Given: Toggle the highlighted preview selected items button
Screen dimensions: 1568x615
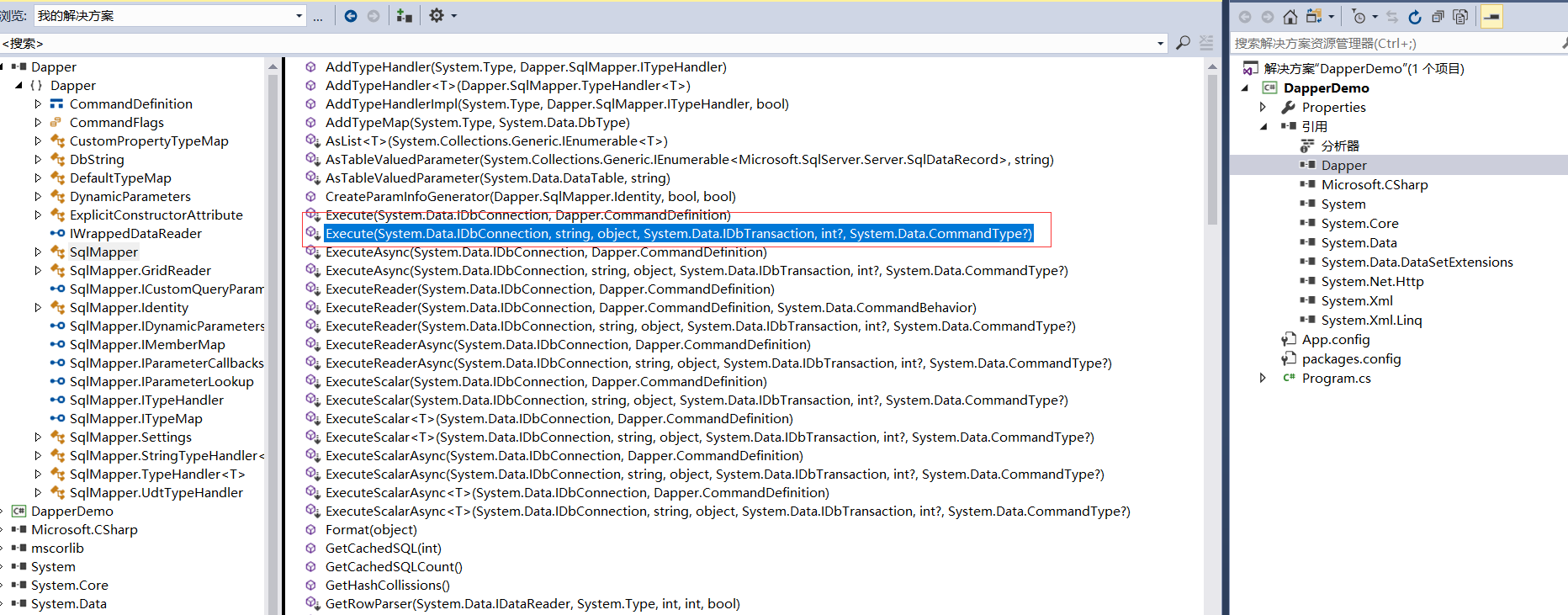Looking at the screenshot, I should 1491,17.
